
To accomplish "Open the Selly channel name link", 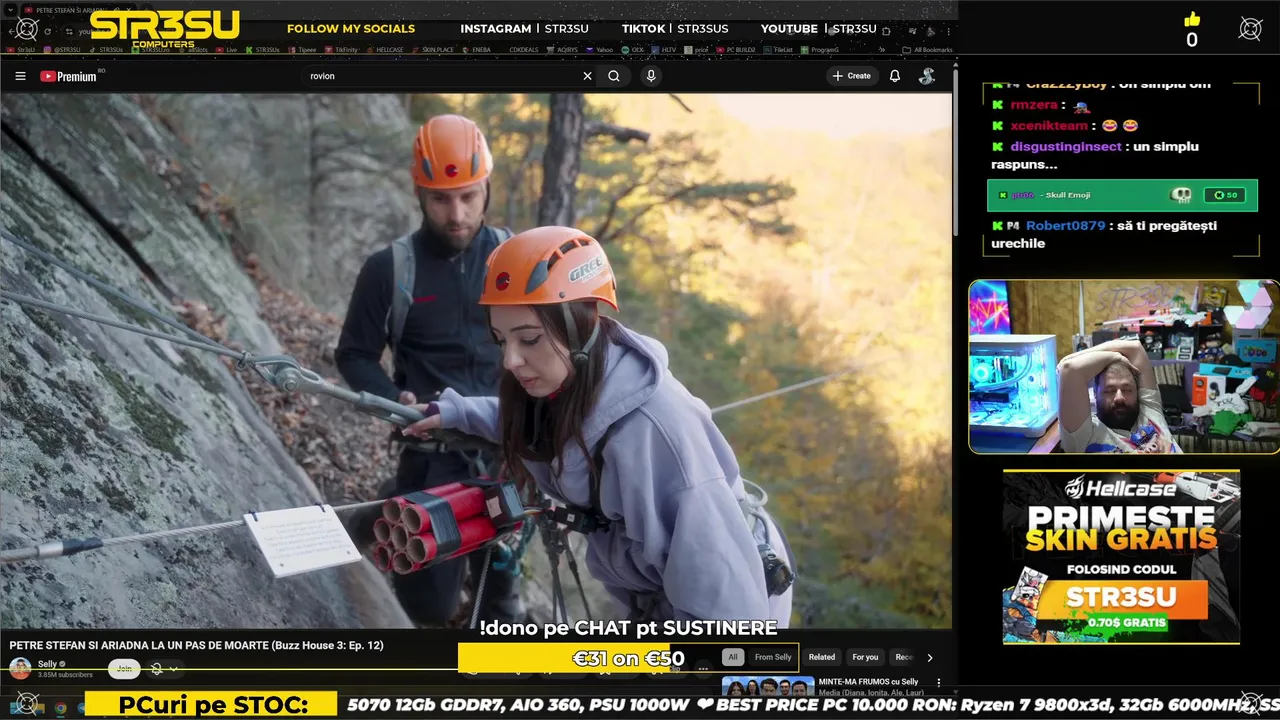I will pyautogui.click(x=47, y=664).
